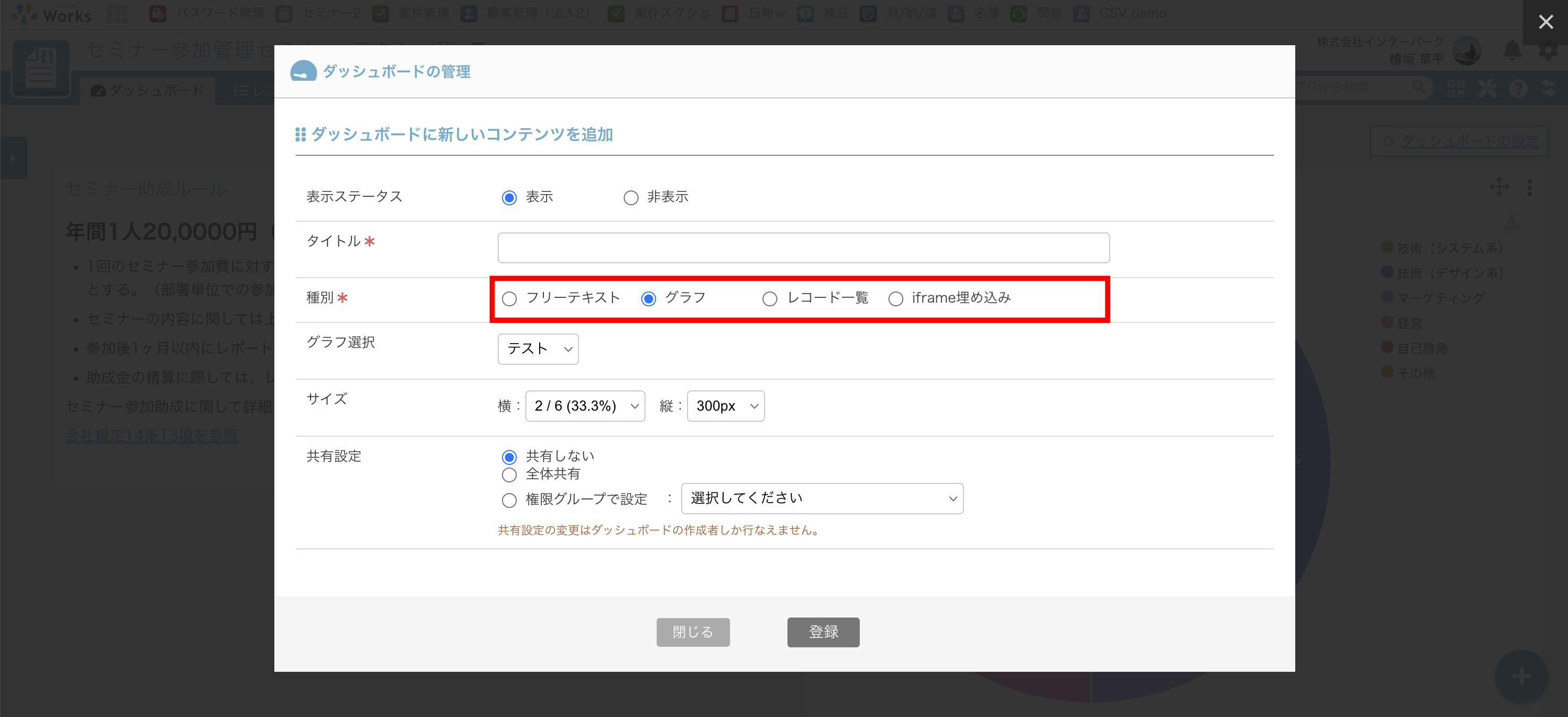Choose レコード一覧 as the type
1568x717 pixels.
(x=770, y=299)
